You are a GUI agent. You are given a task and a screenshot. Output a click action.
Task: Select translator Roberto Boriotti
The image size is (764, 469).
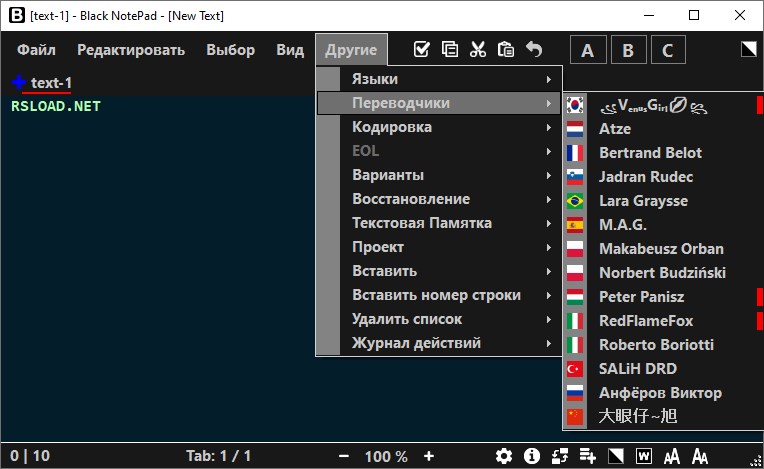click(663, 345)
